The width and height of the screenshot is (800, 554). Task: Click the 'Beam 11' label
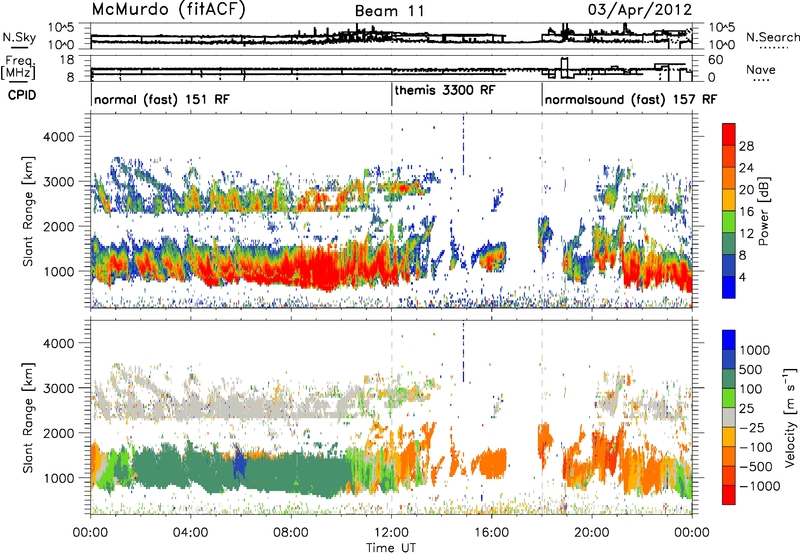(390, 11)
